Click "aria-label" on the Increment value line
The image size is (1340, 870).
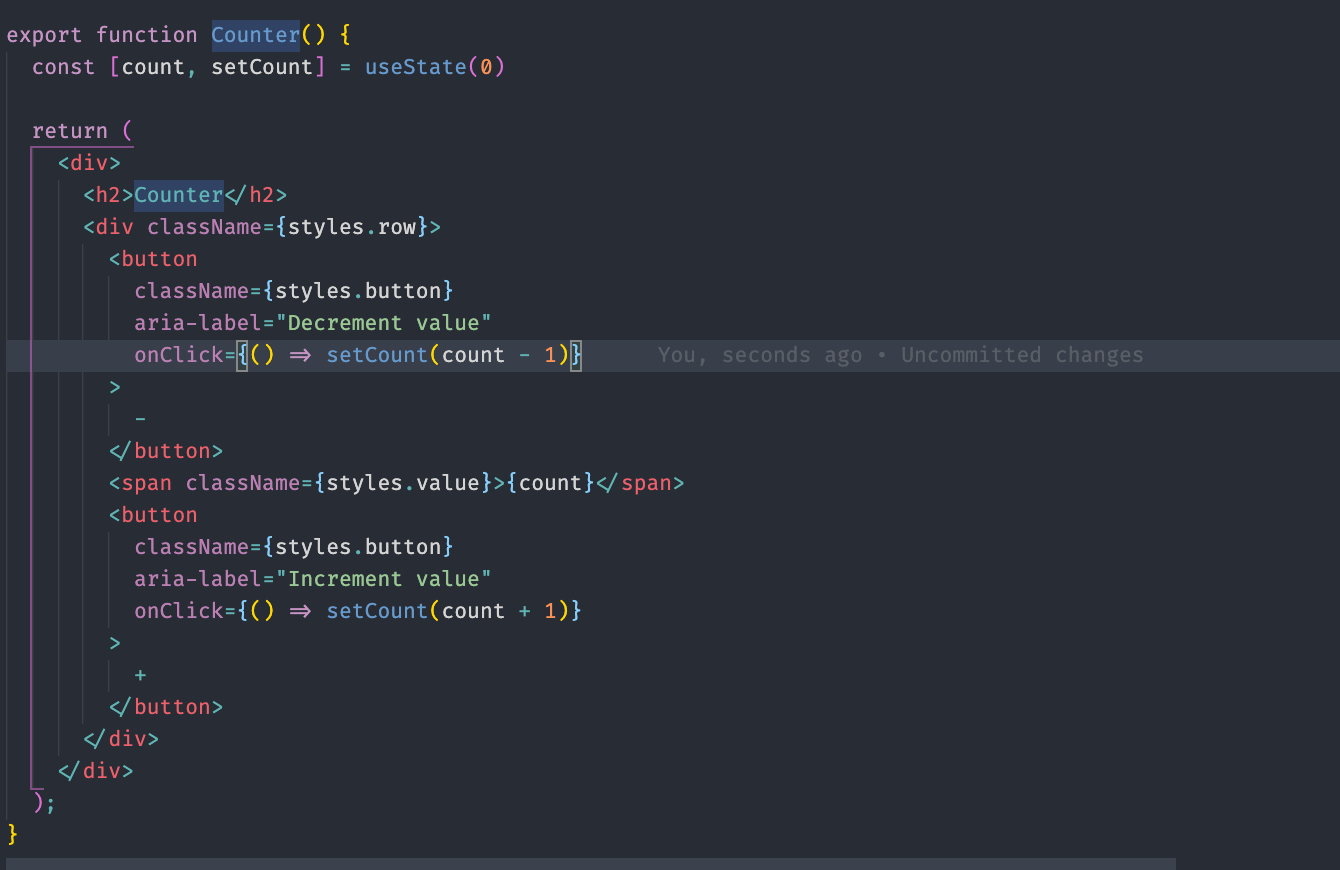tap(198, 579)
